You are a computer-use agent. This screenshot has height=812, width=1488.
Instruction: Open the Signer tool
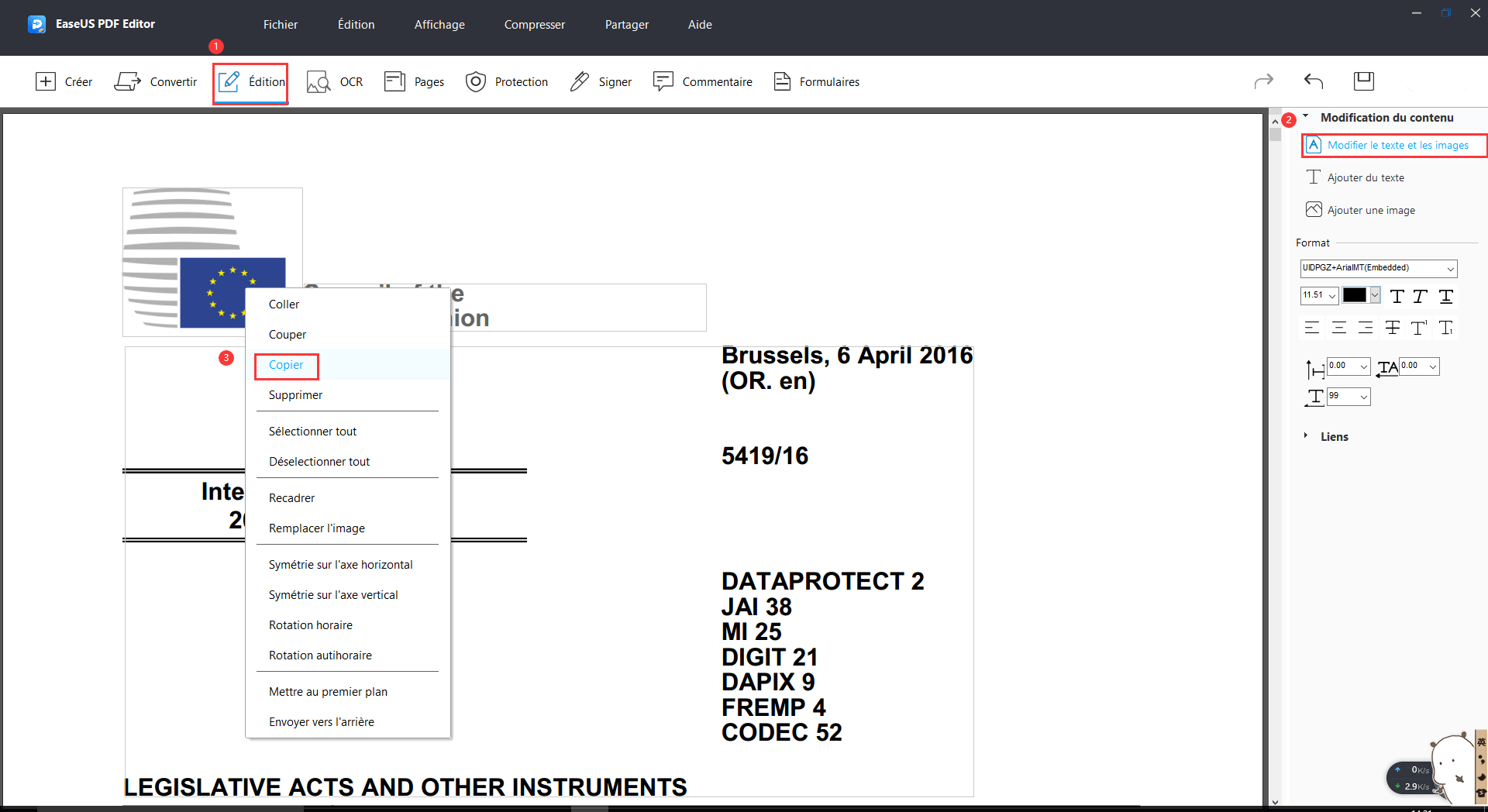(x=601, y=81)
